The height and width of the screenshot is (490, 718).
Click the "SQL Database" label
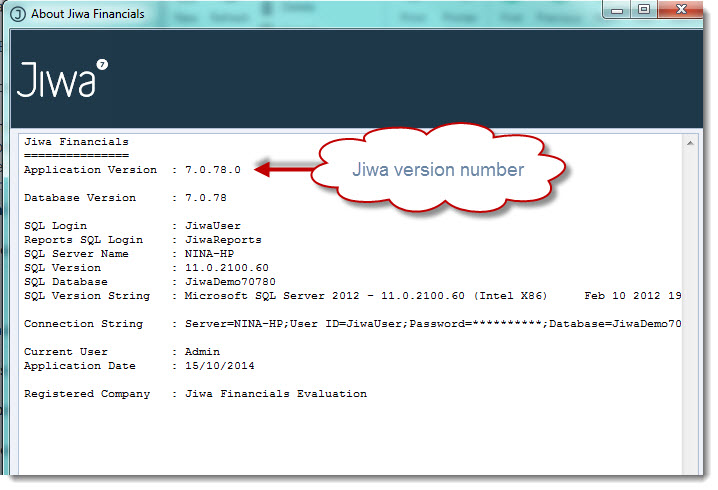tap(66, 282)
